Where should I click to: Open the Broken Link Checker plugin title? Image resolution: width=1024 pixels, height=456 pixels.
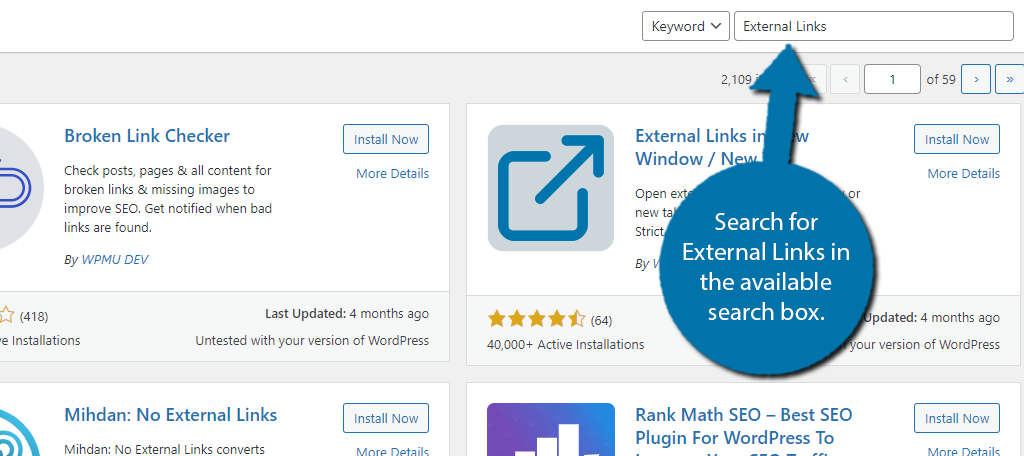pos(147,136)
